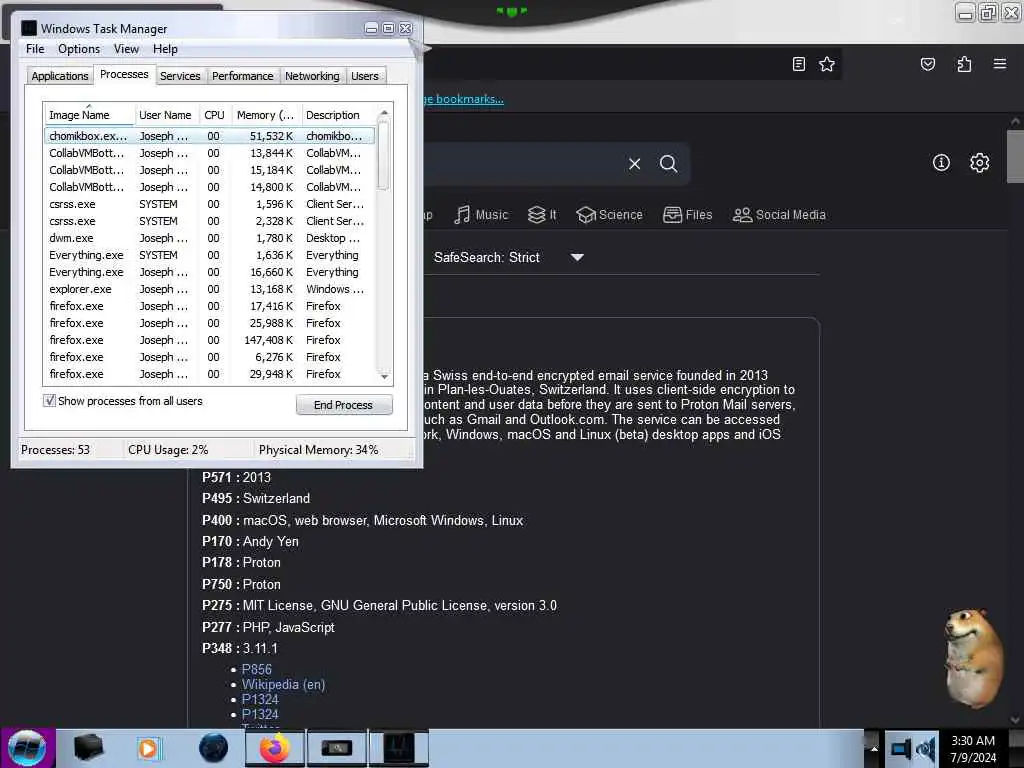This screenshot has height=768, width=1024.
Task: Open Task Manager Options menu
Action: (79, 49)
